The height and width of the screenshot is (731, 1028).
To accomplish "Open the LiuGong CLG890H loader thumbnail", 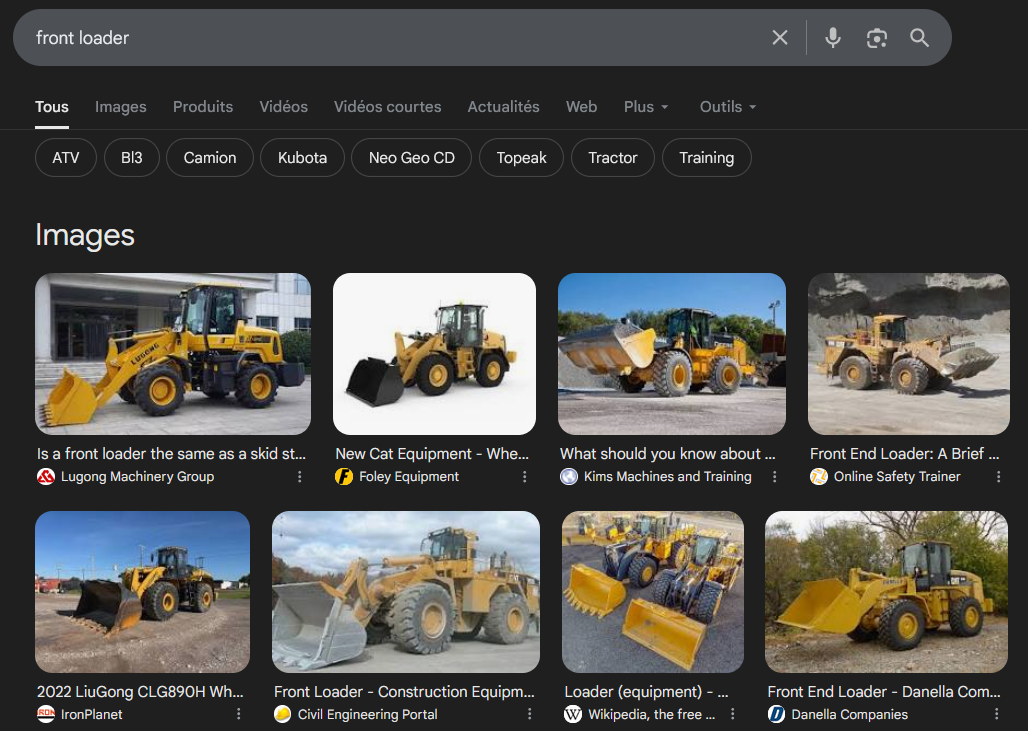I will (142, 592).
